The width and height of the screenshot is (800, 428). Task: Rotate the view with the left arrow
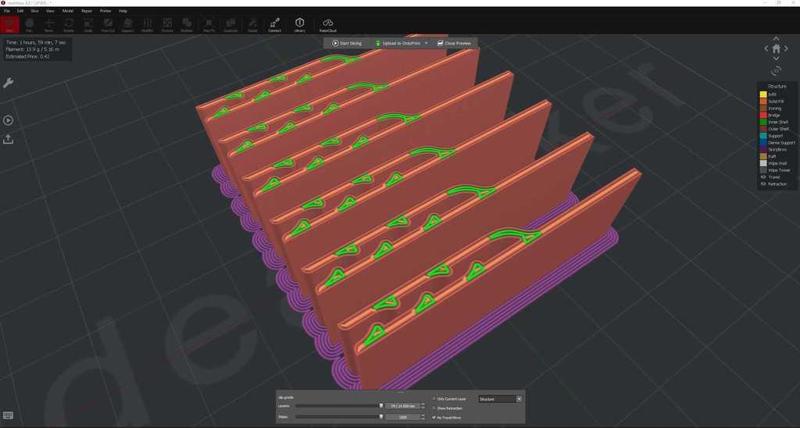pos(766,49)
